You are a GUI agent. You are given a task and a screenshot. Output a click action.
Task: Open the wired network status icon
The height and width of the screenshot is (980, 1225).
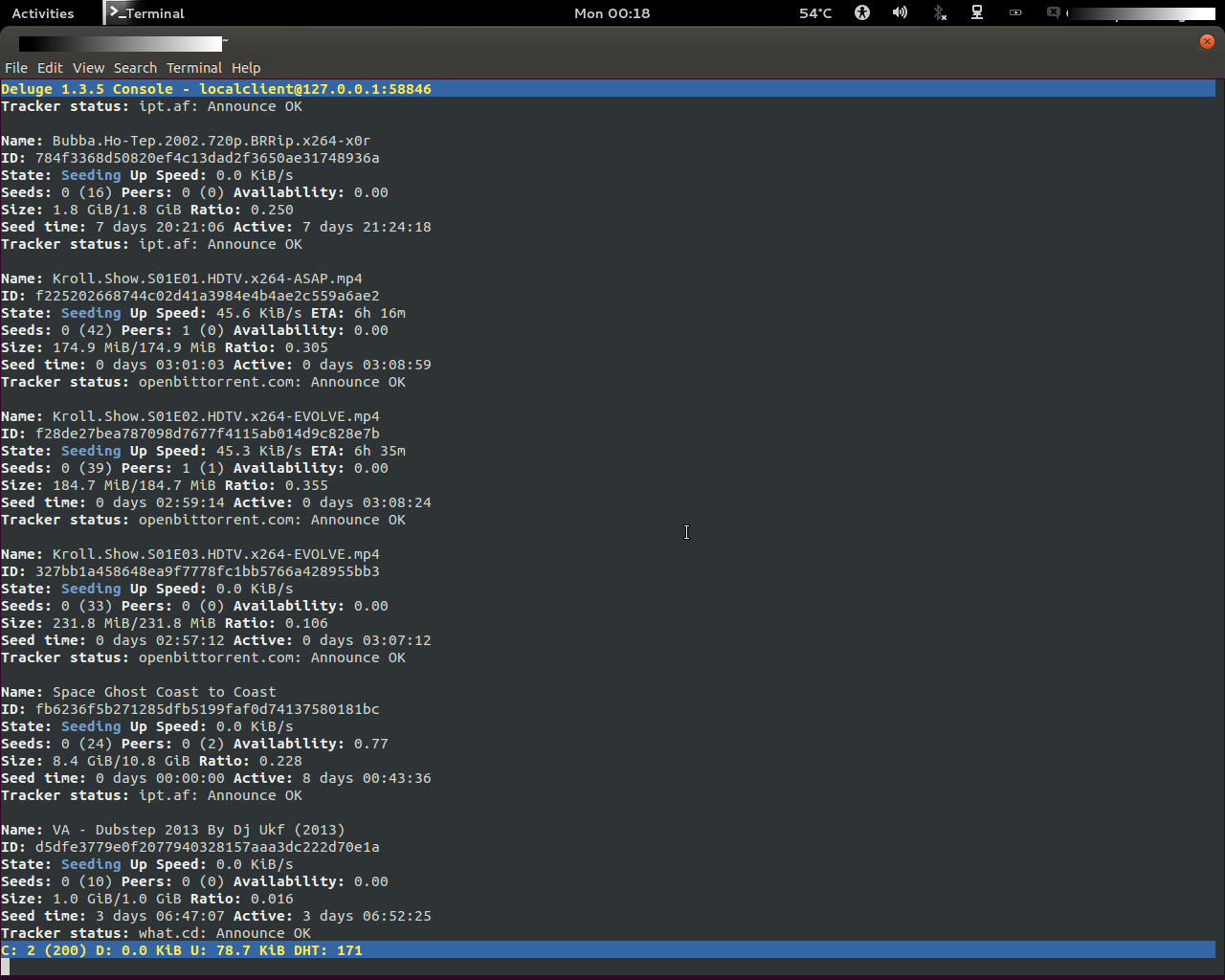click(977, 12)
